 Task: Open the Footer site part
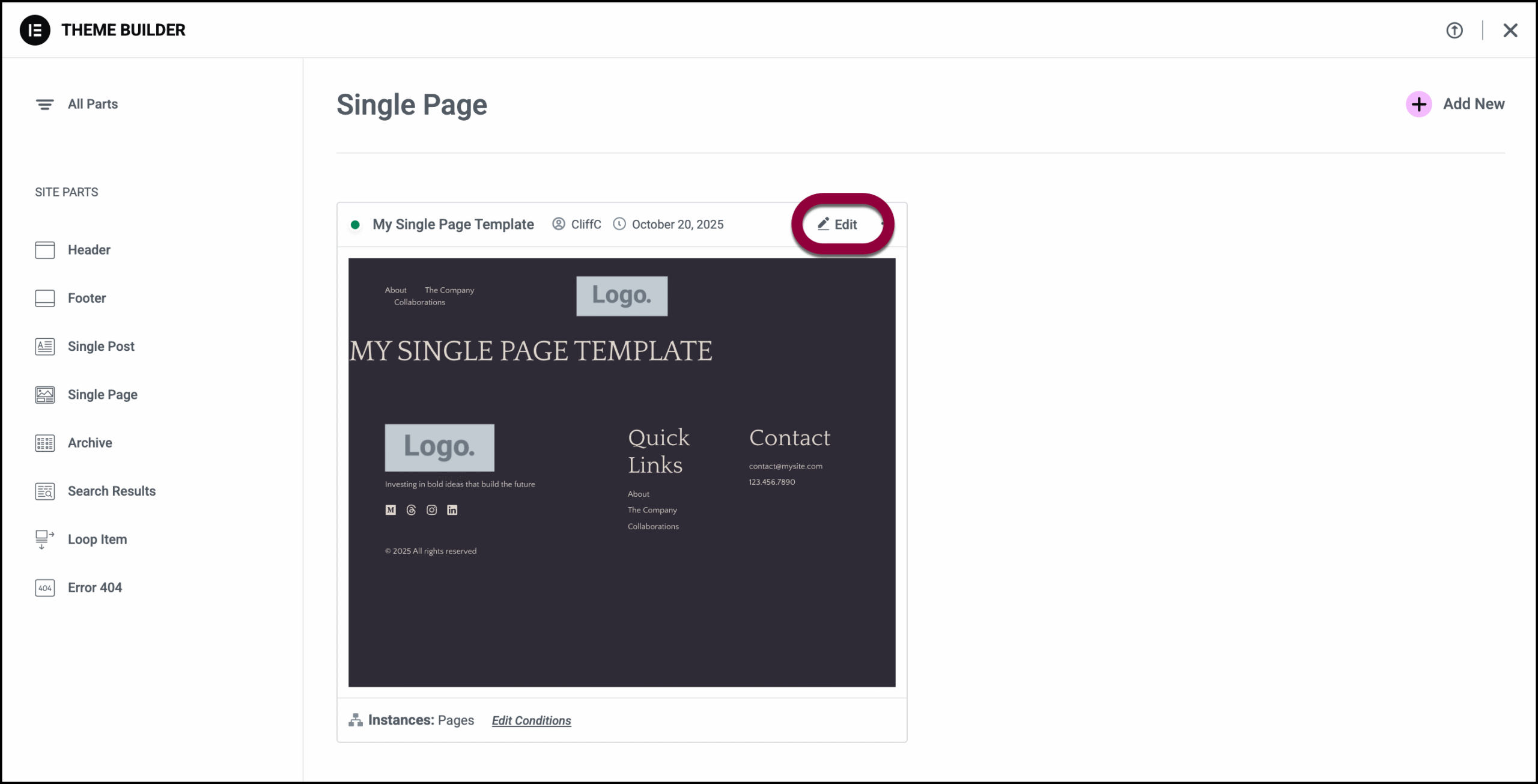coord(87,298)
